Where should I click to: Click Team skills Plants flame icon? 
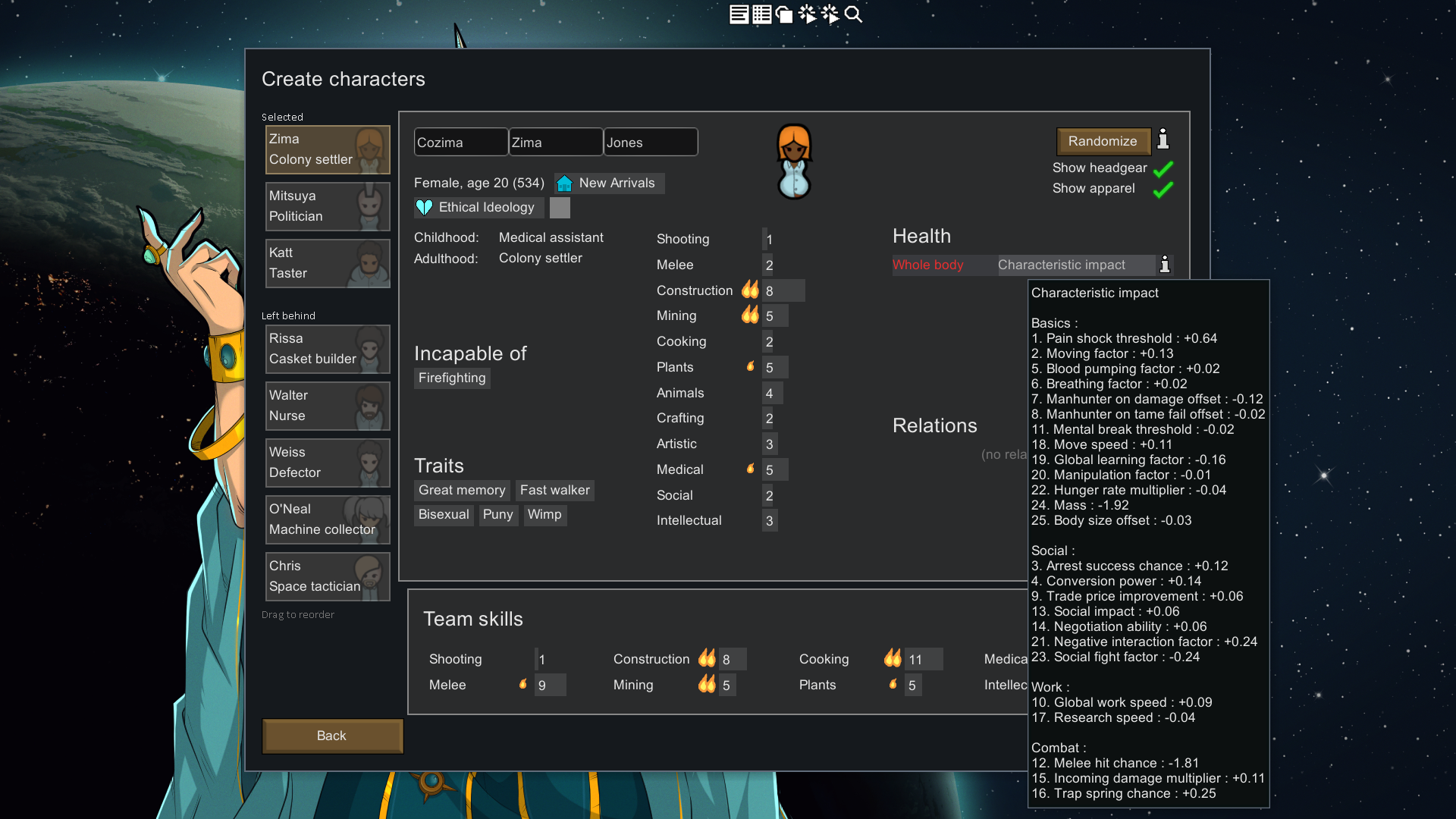click(893, 684)
